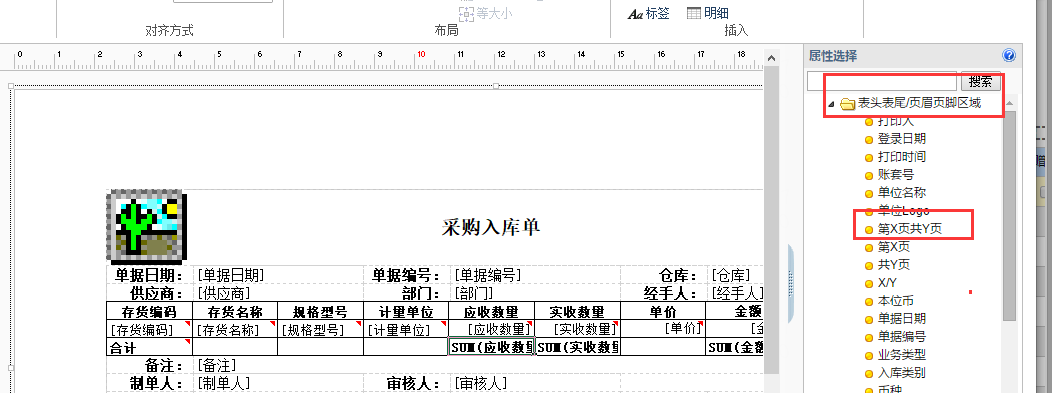1052x393 pixels.
Task: Click the 搜索 button
Action: (x=981, y=82)
